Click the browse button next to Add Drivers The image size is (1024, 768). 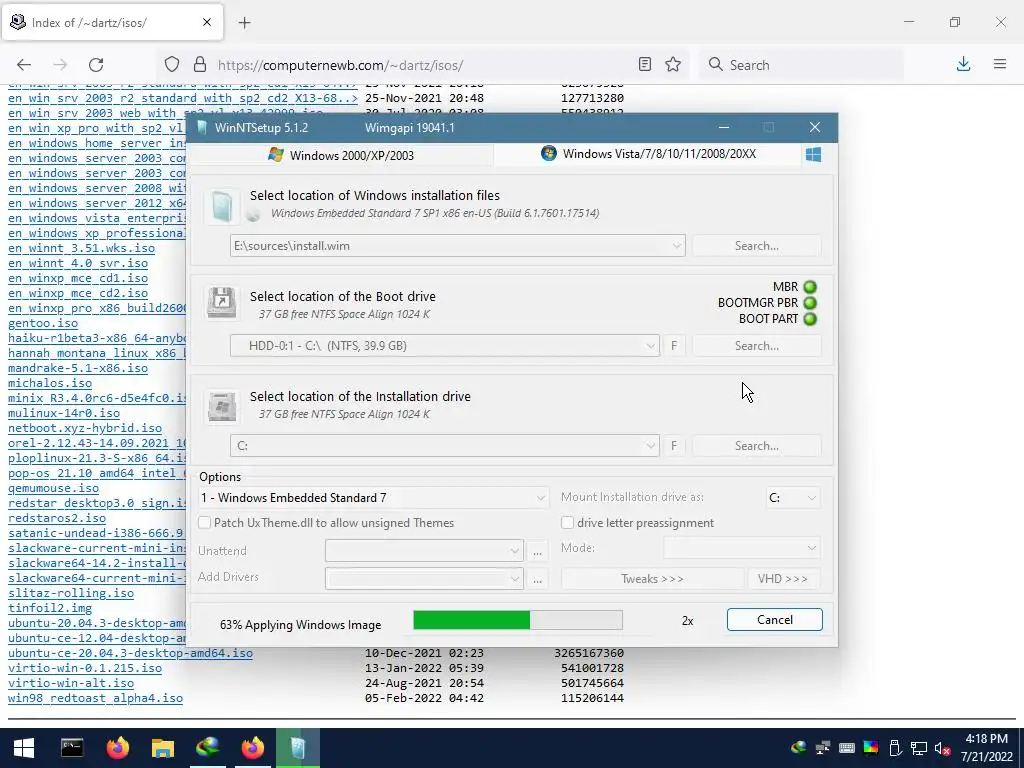pos(537,579)
